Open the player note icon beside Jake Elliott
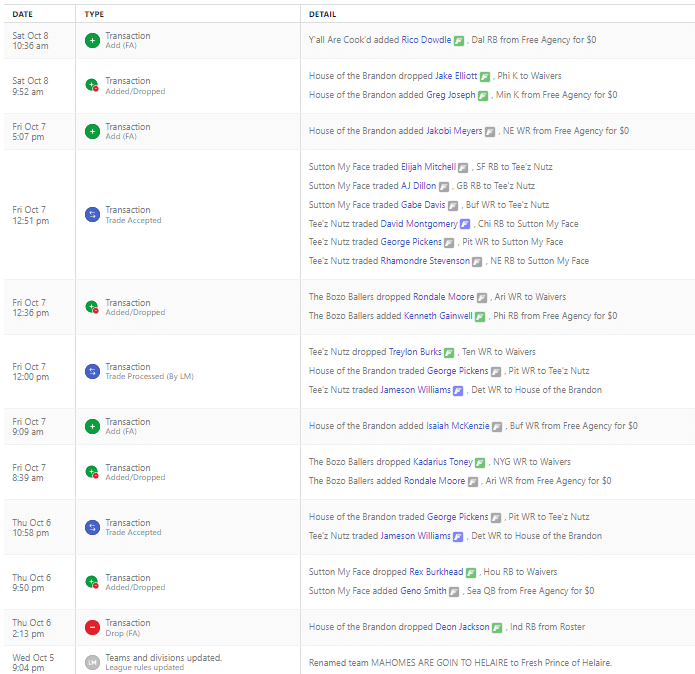Screen dimensions: 695x674 click(484, 76)
